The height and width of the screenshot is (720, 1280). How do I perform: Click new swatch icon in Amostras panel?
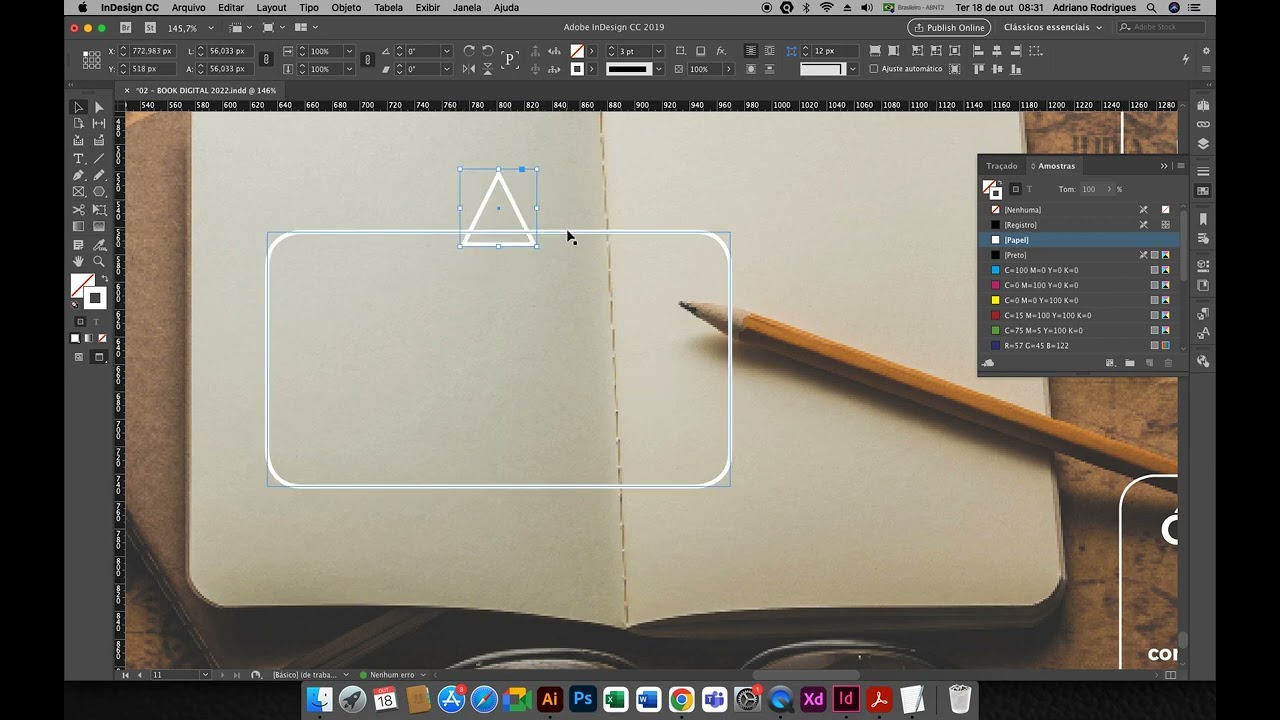[x=1149, y=363]
